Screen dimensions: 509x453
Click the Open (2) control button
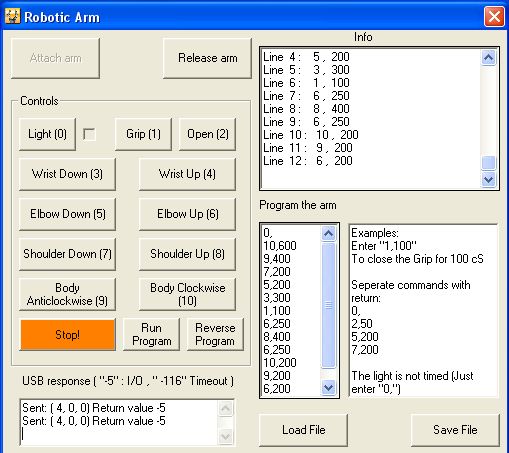[x=208, y=134]
